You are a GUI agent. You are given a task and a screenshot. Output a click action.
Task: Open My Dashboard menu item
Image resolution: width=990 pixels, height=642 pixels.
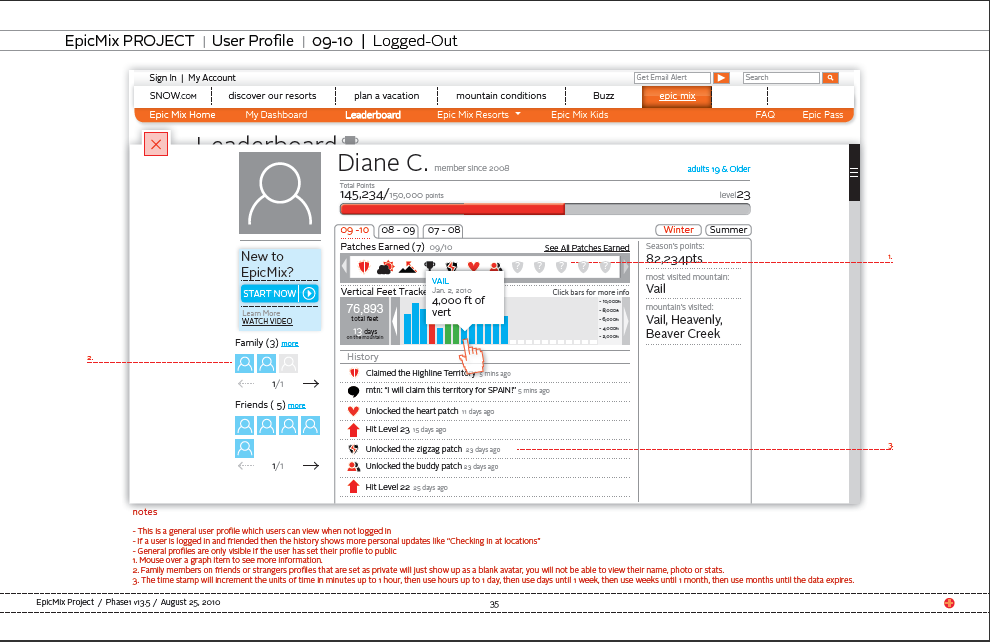[x=276, y=115]
